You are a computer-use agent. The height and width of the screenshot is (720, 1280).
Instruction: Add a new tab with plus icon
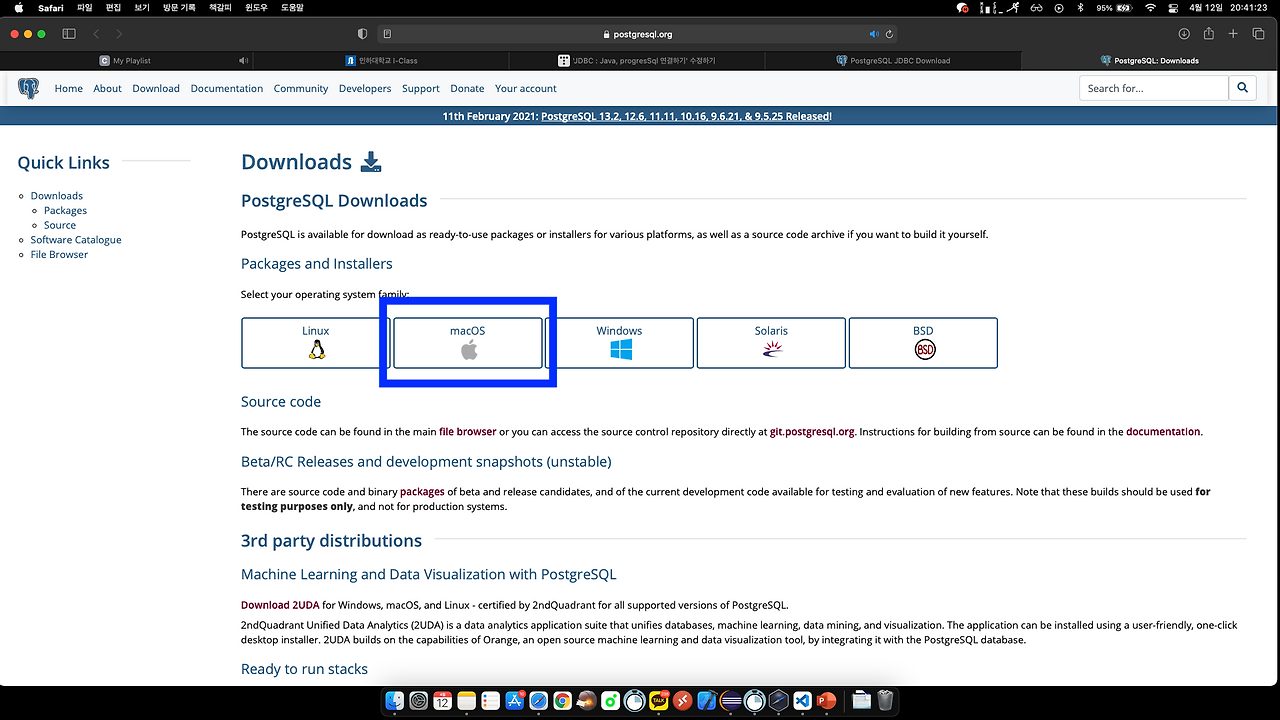click(1233, 33)
